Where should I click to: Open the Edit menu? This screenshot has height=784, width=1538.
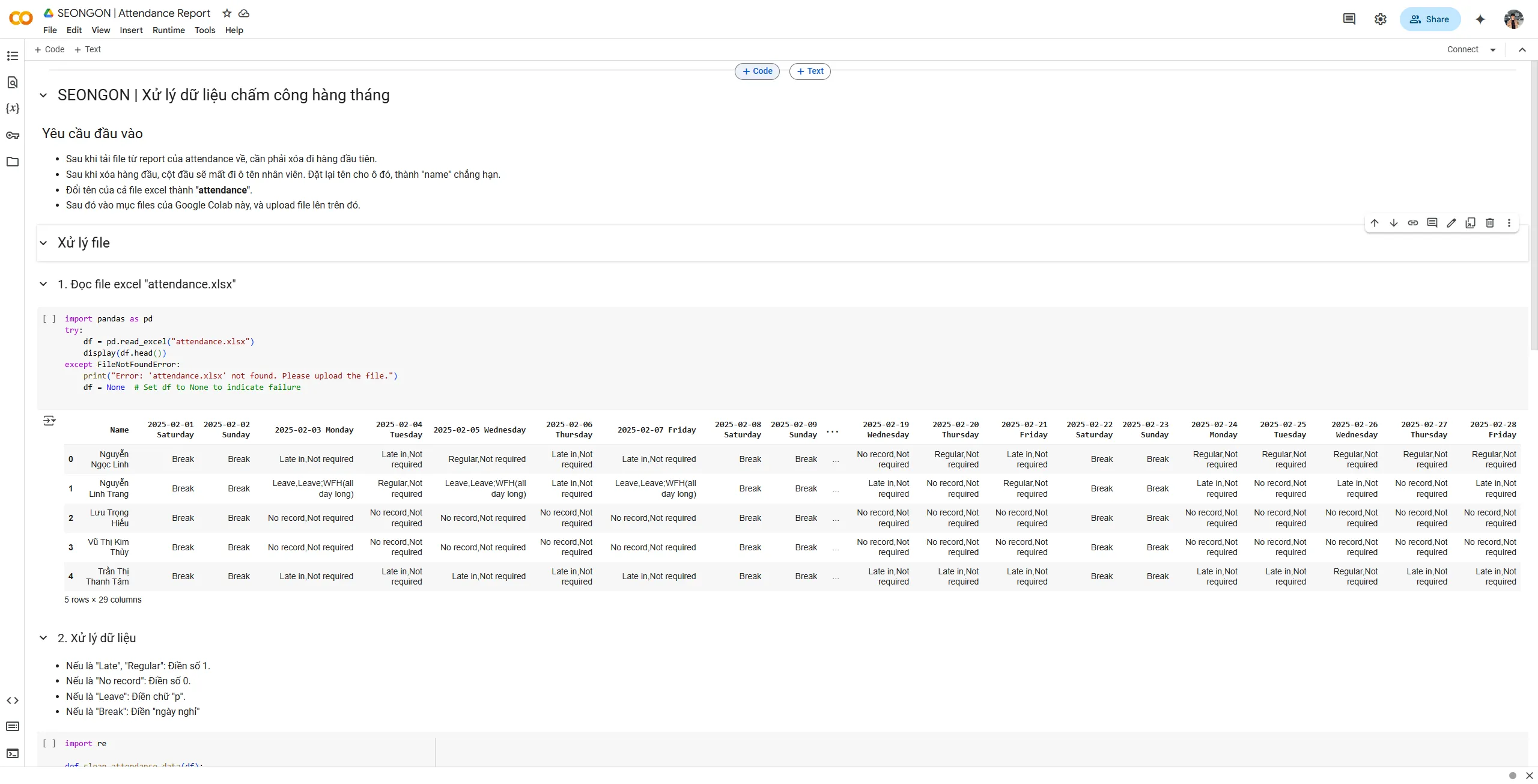tap(74, 30)
